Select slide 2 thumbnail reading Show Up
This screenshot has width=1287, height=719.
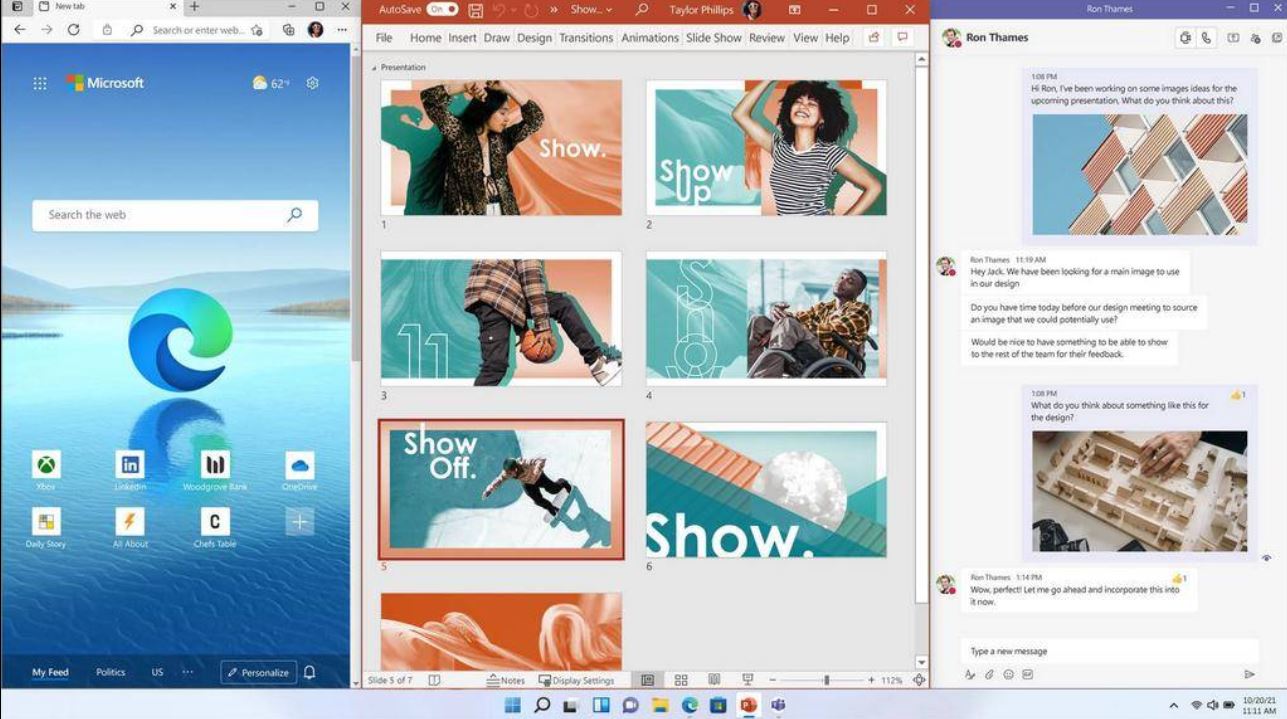(x=766, y=148)
